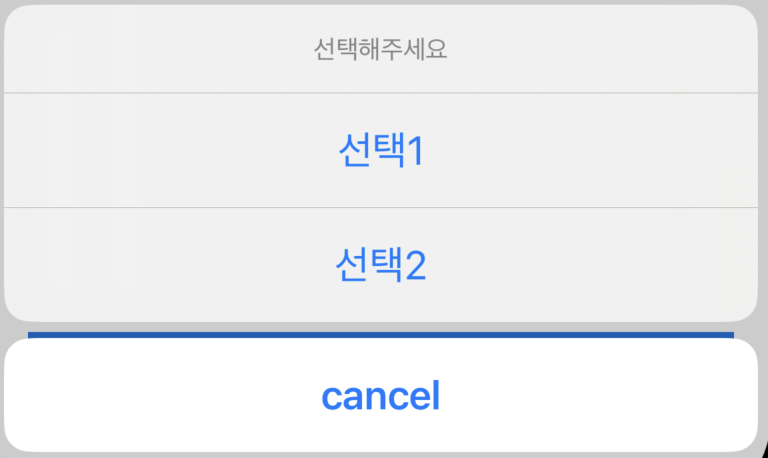Pick the first choice, 선택1
The height and width of the screenshot is (458, 768).
coord(380,151)
